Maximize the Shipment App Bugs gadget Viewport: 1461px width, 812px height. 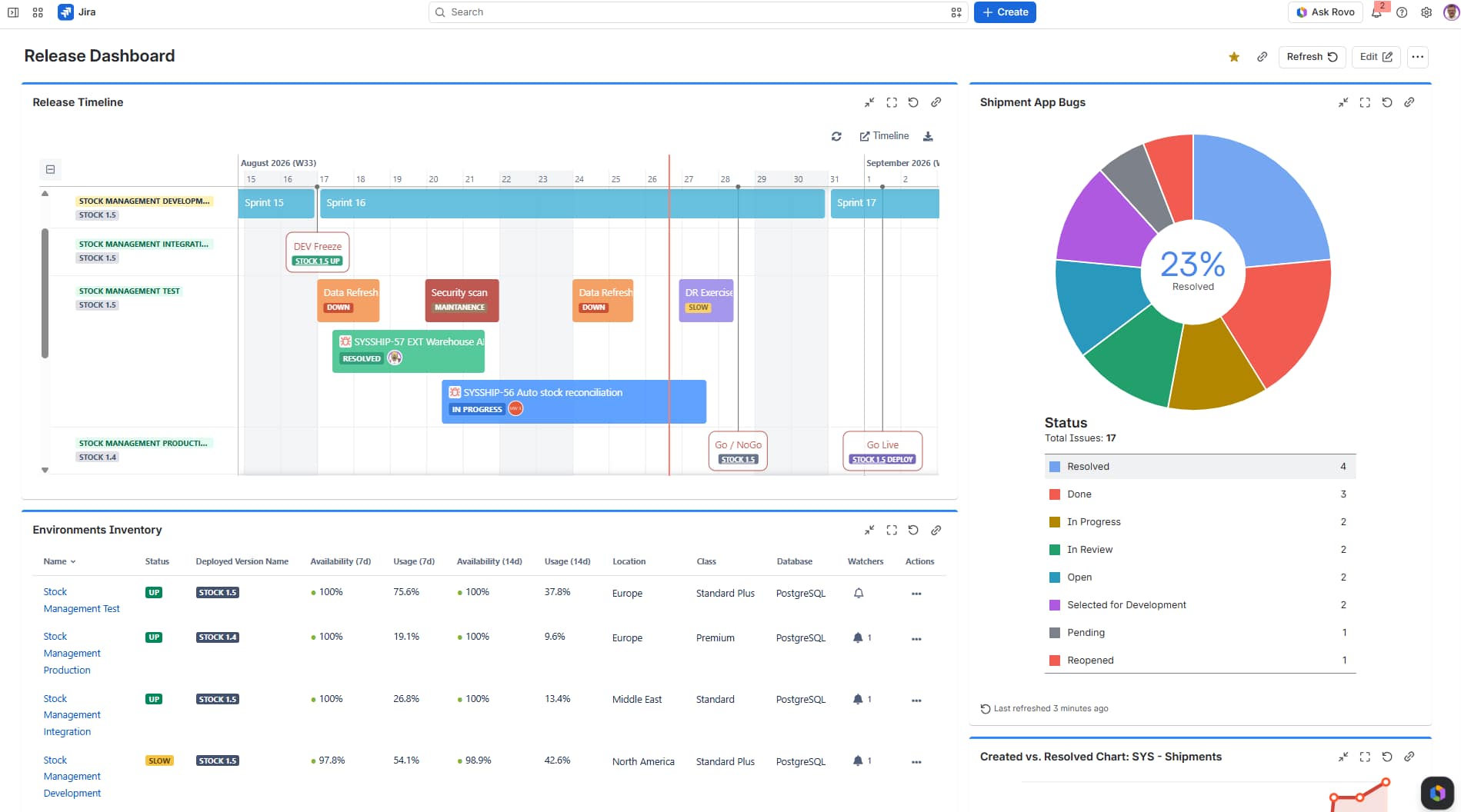tap(1365, 102)
